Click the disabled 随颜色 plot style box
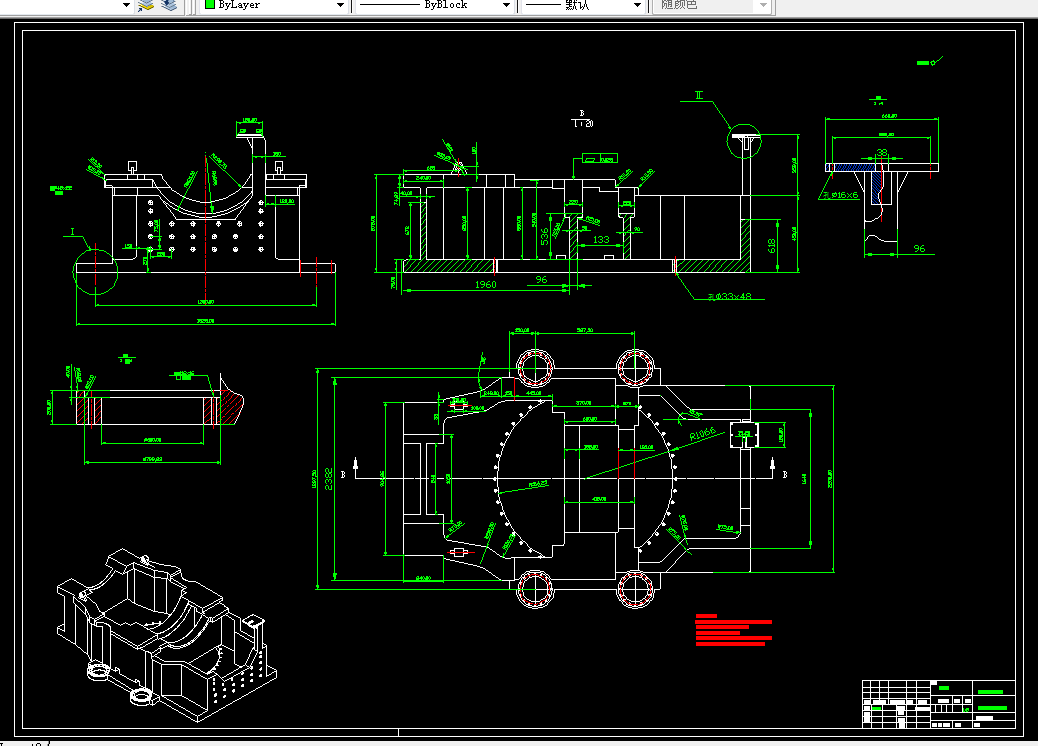The height and width of the screenshot is (746, 1038). (712, 5)
